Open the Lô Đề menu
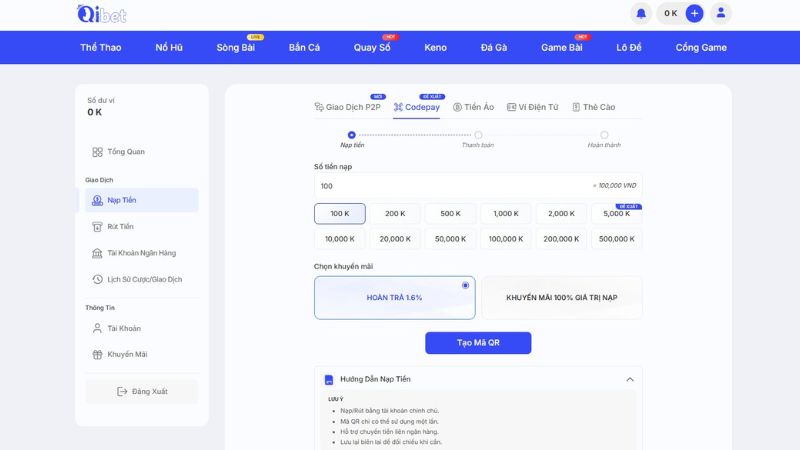The width and height of the screenshot is (800, 450). coord(629,47)
